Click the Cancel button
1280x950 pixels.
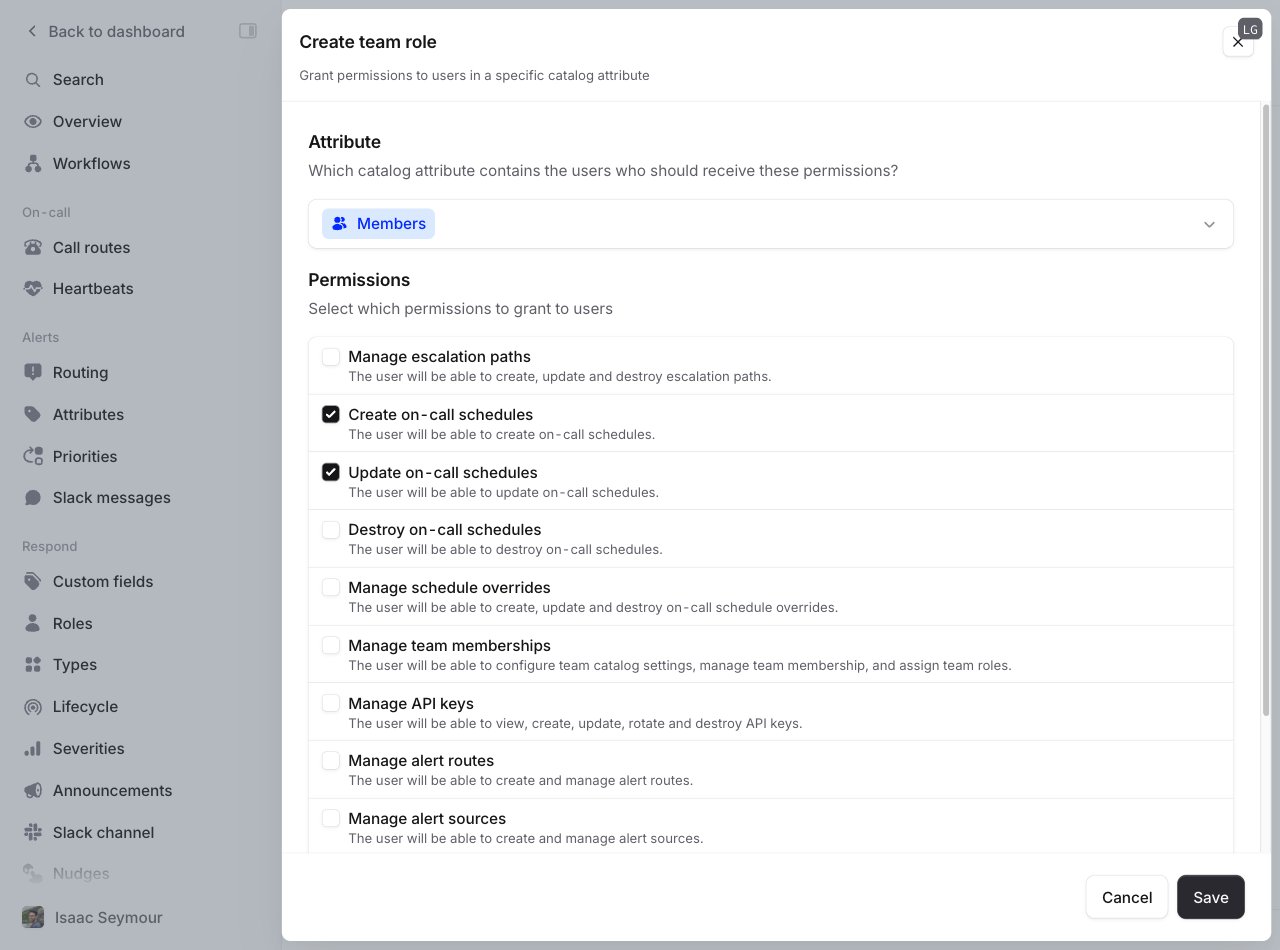point(1127,897)
